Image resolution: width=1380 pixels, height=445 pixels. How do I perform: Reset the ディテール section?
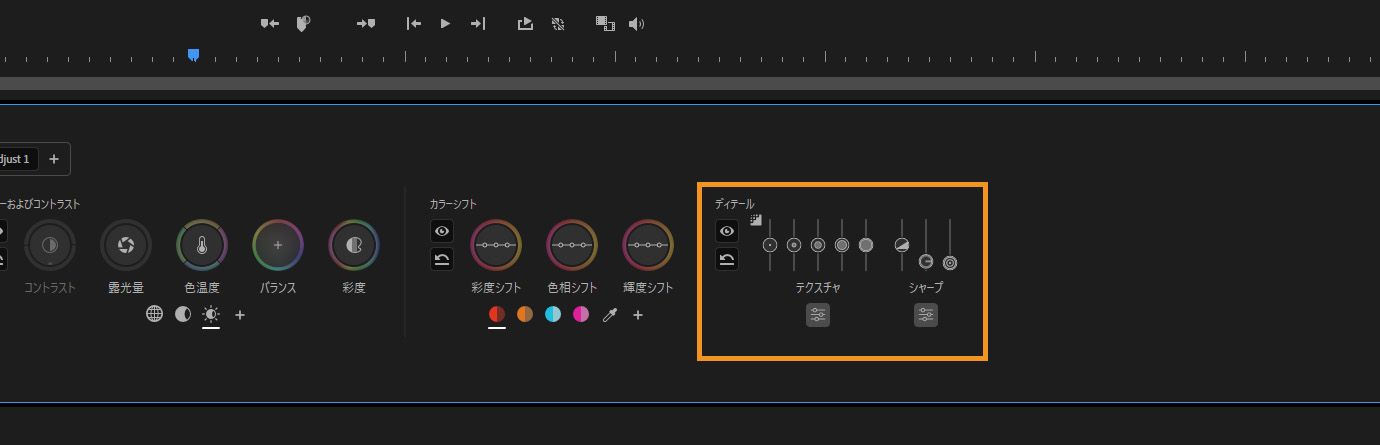(727, 260)
